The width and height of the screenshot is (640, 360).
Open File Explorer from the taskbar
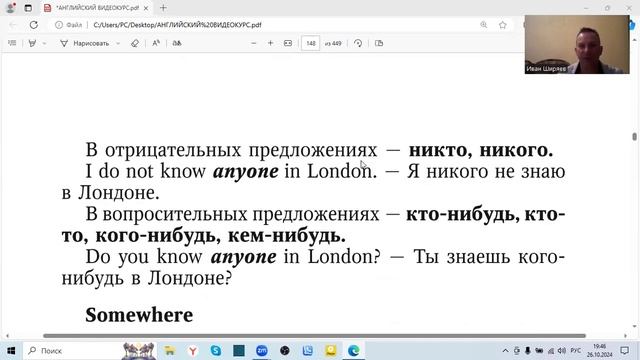(x=169, y=351)
